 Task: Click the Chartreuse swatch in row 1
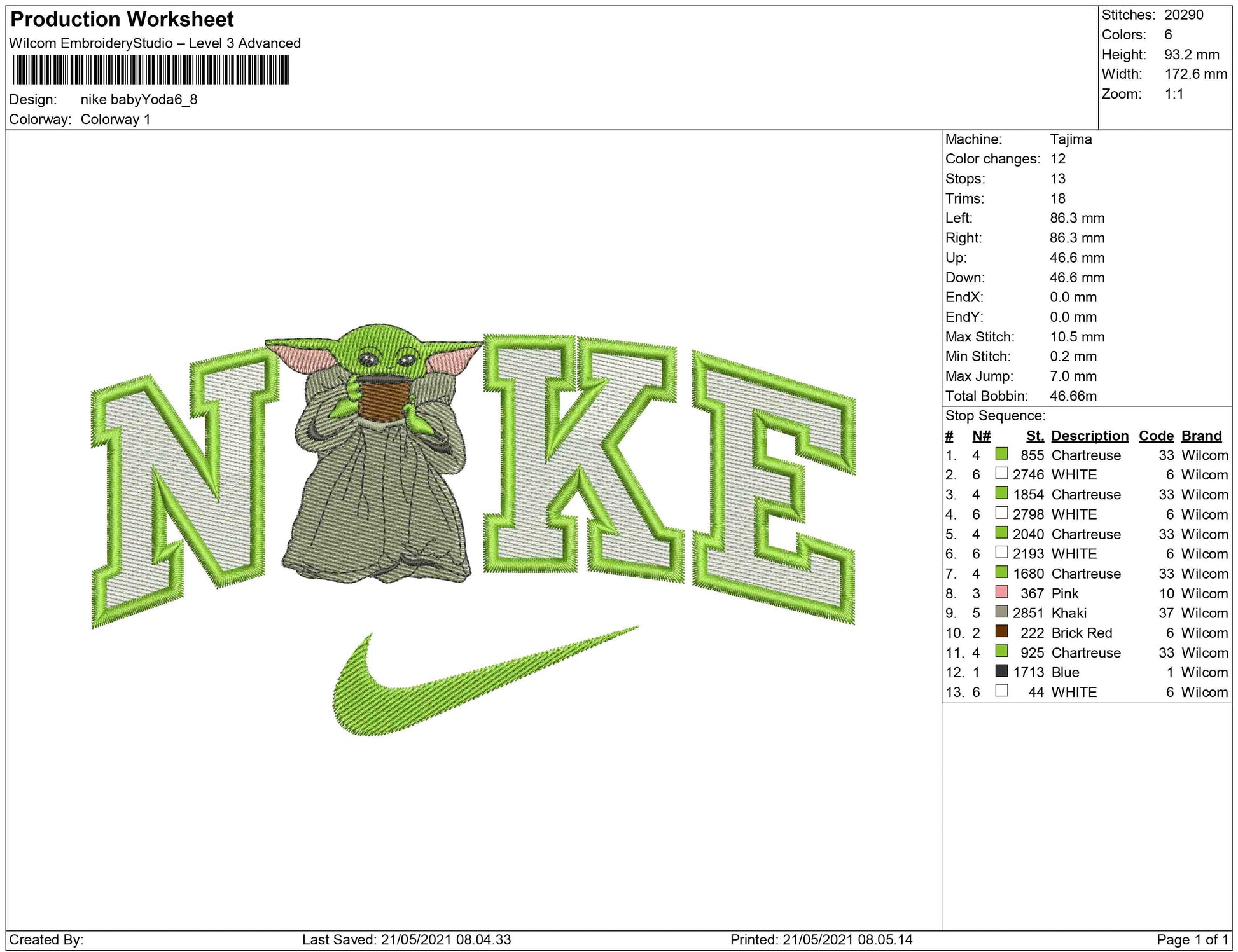(1001, 454)
